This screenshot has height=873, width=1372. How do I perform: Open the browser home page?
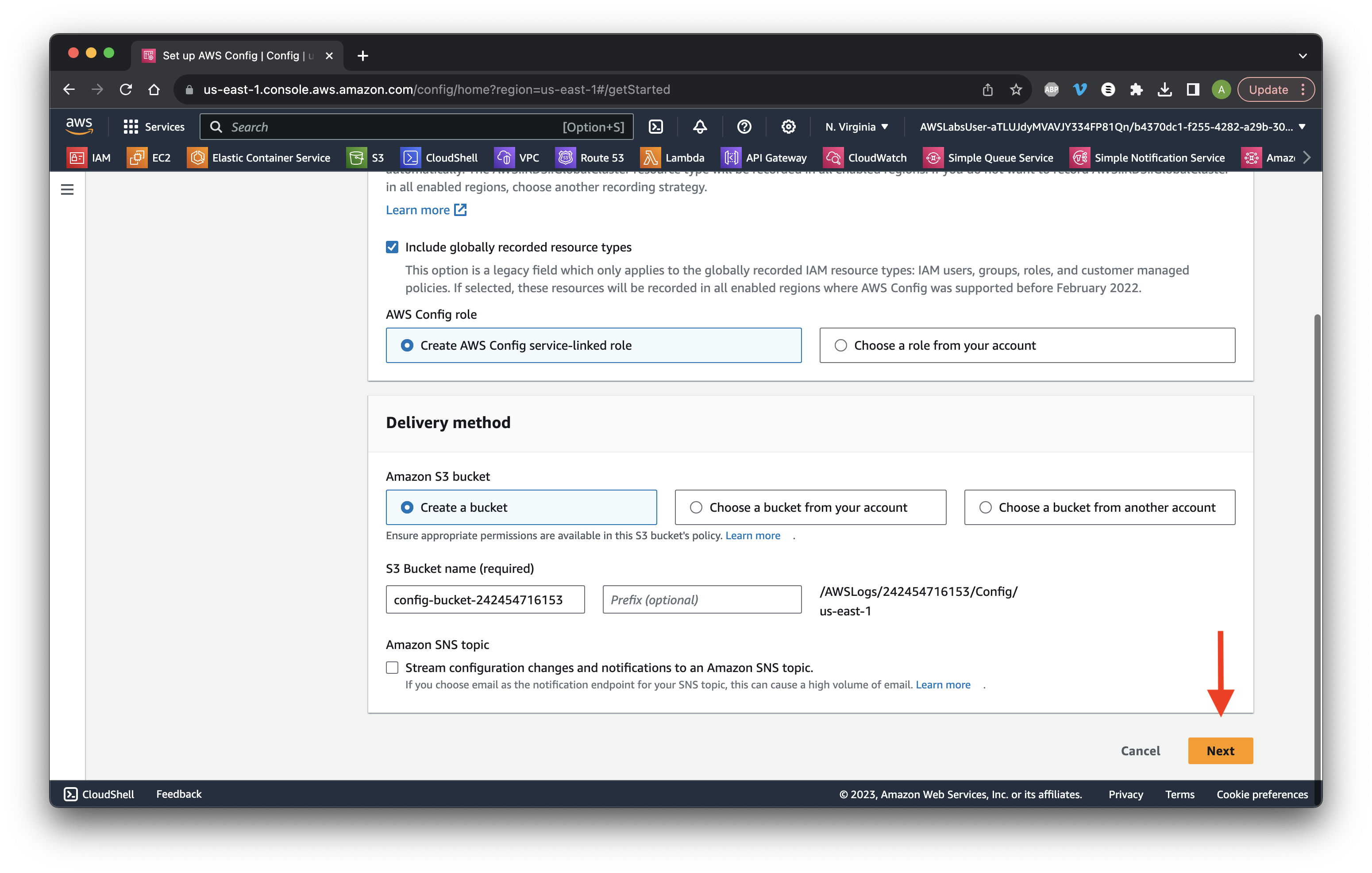click(x=154, y=89)
